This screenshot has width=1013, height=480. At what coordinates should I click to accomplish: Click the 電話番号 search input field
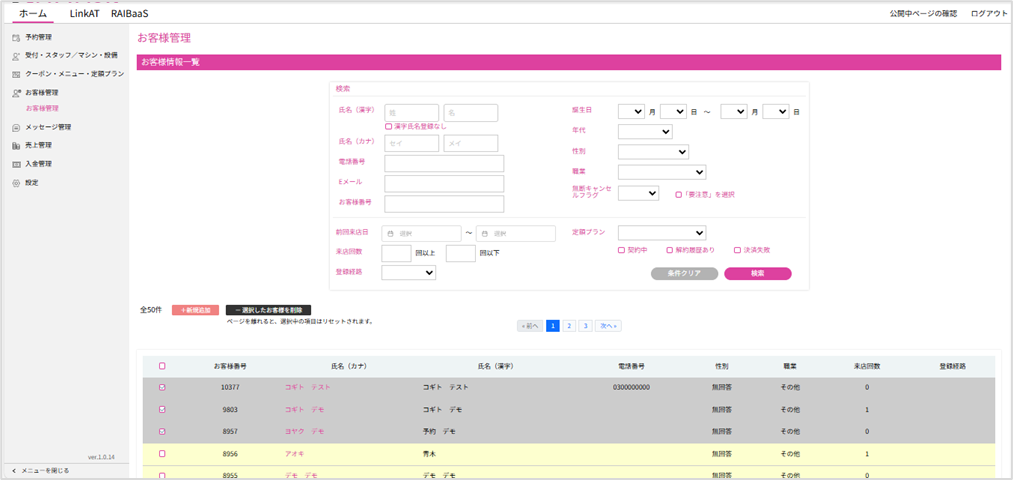click(444, 163)
